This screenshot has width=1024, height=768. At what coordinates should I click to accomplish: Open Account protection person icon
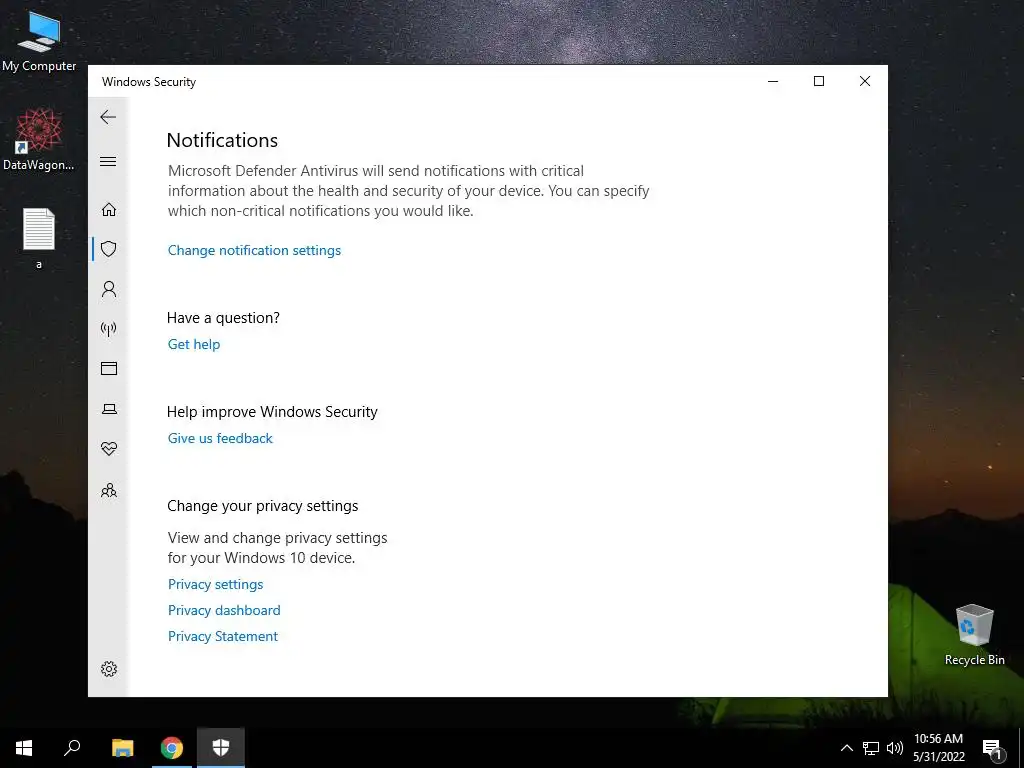point(109,289)
